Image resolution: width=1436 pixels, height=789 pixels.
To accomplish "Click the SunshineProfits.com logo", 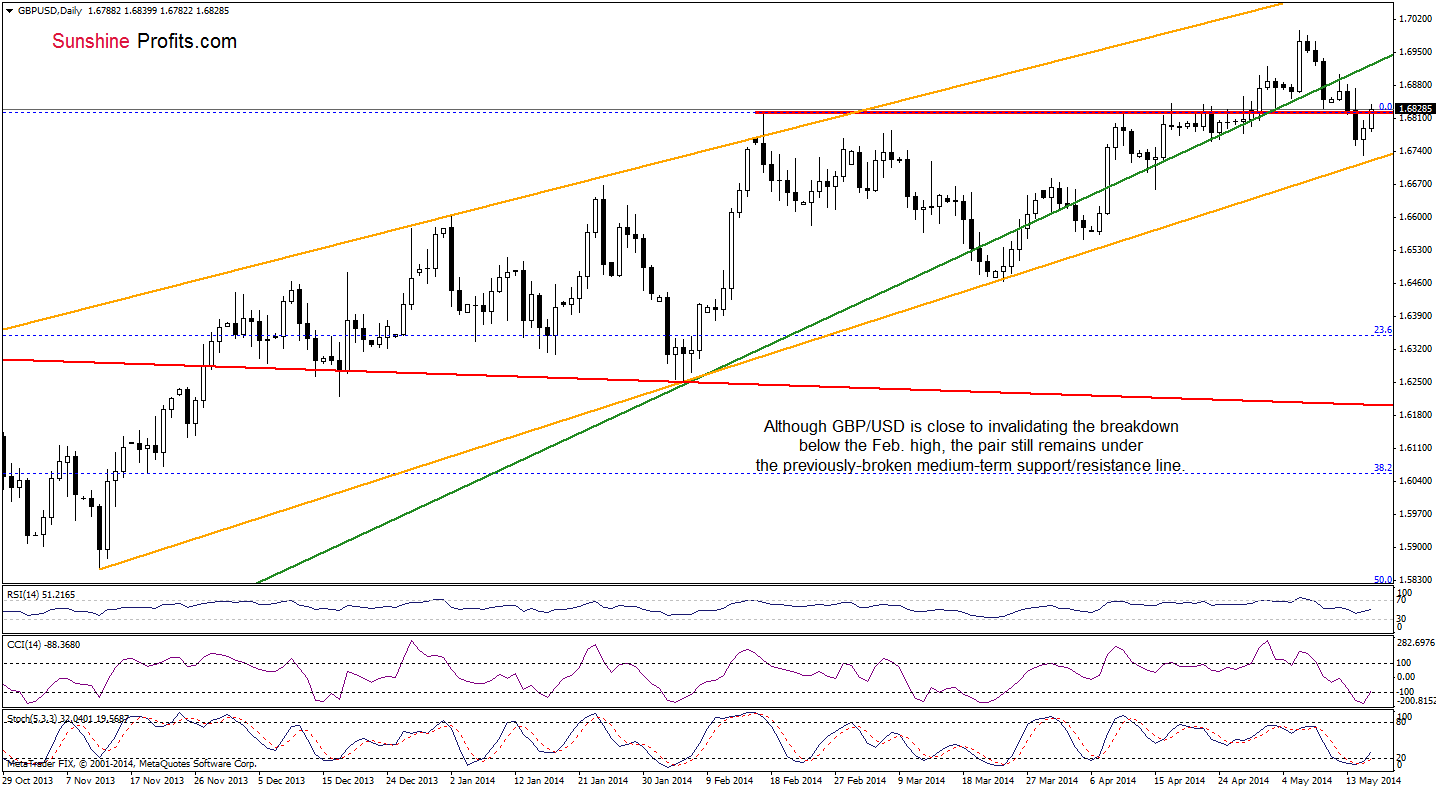I will point(144,42).
